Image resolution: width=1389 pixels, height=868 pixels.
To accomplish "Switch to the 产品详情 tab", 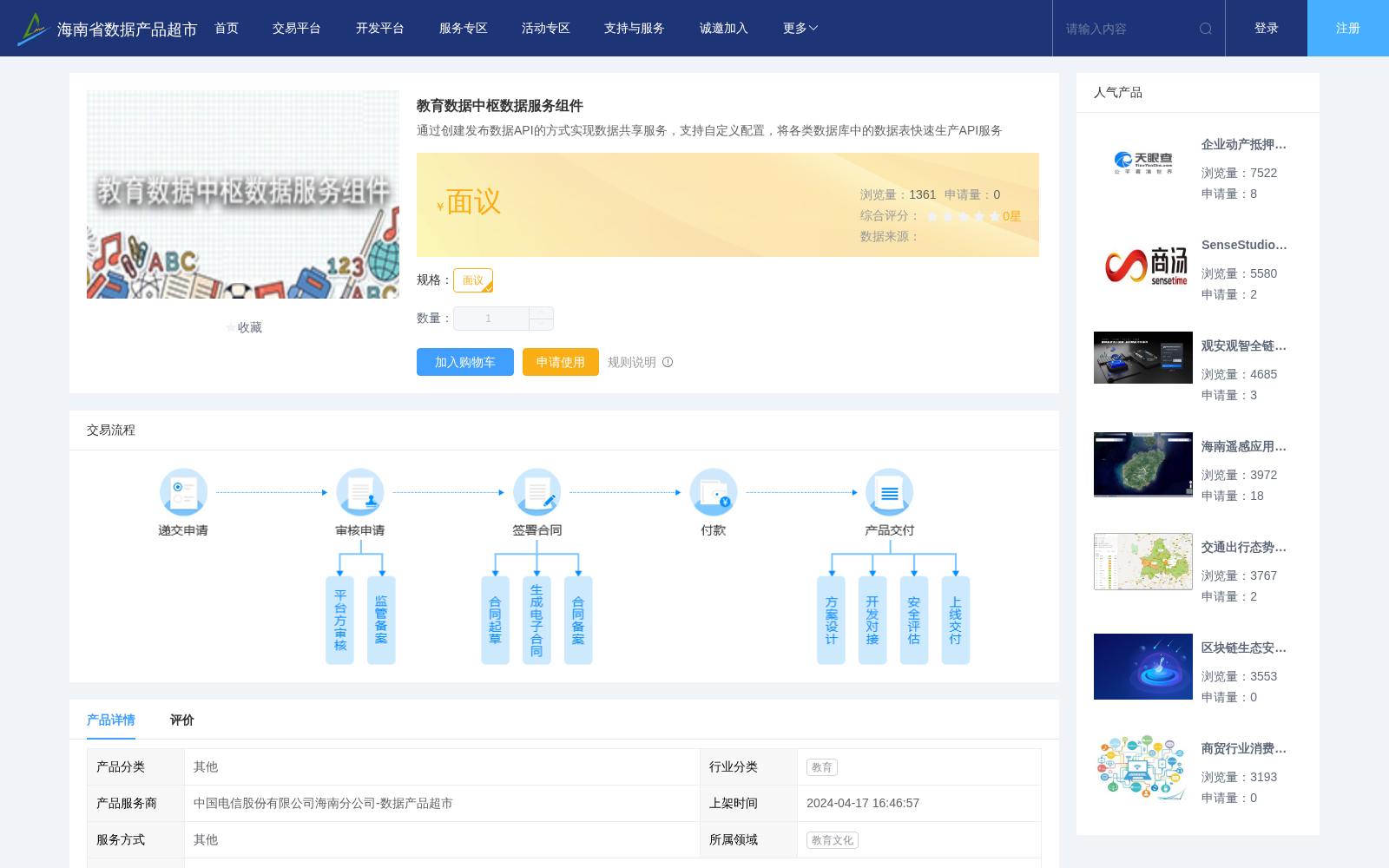I will 111,720.
